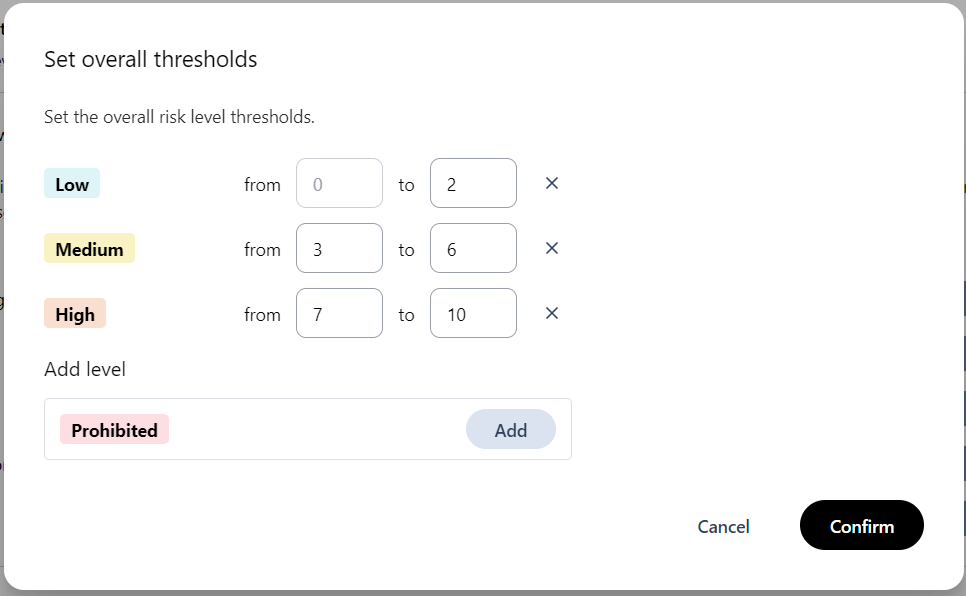This screenshot has height=596, width=966.
Task: Focus the High 'to' field showing 10
Action: pyautogui.click(x=473, y=314)
